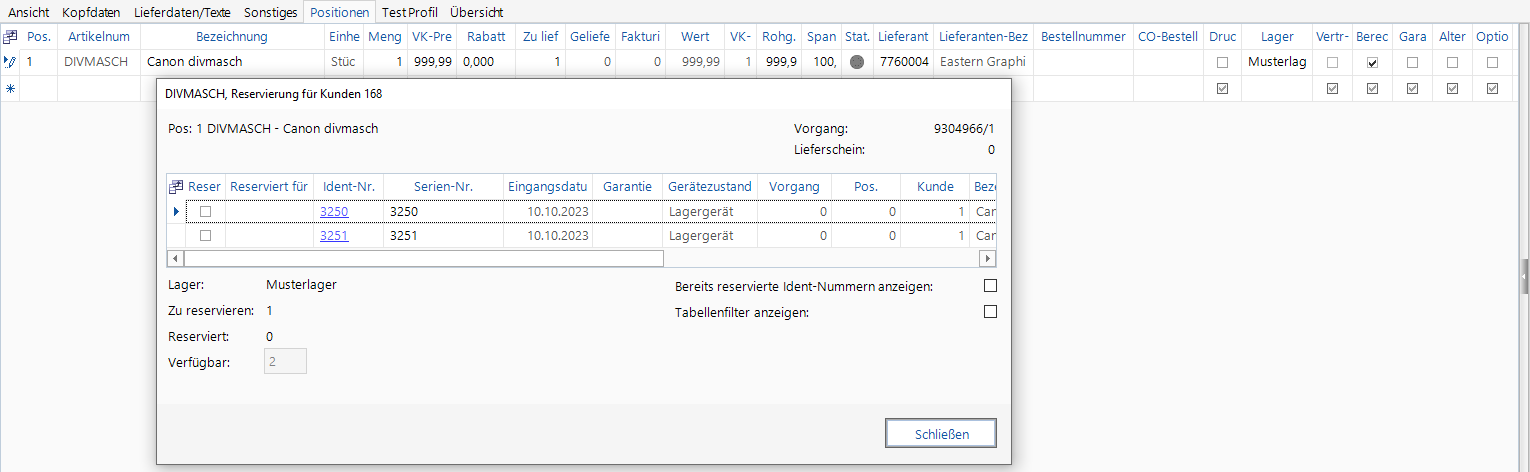Tick the reserve checkbox for ident 3251
1530x472 pixels.
[206, 236]
